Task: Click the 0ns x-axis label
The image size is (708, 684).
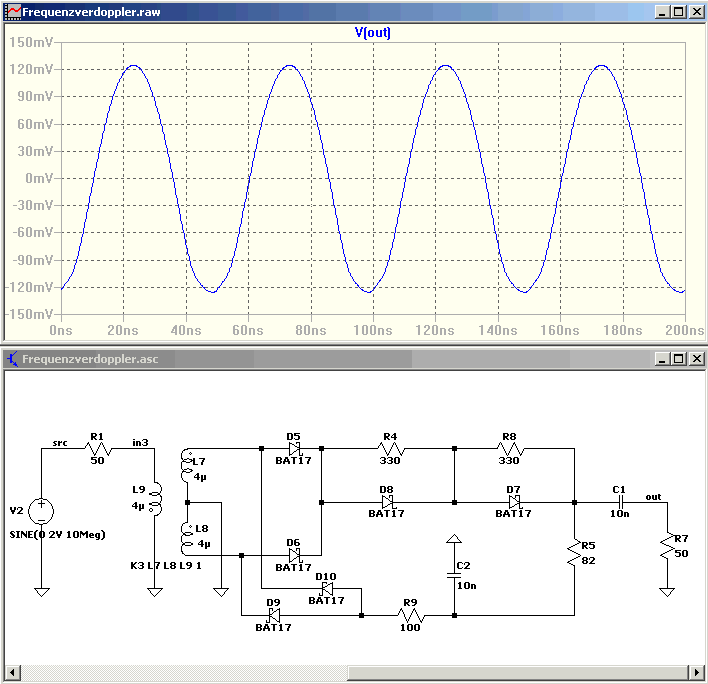Action: tap(61, 330)
